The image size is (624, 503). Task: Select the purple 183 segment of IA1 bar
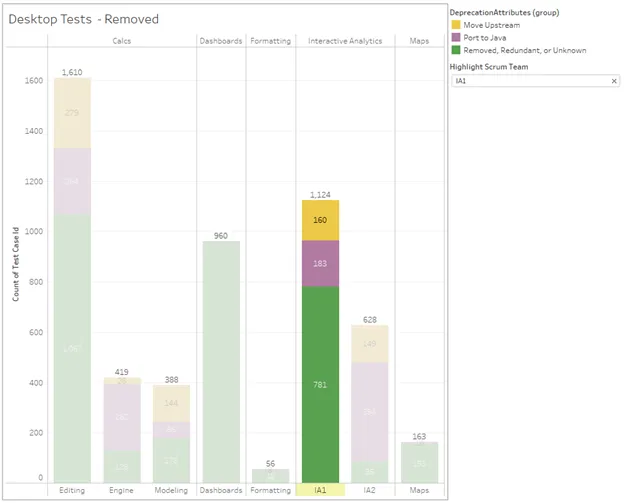click(x=320, y=263)
